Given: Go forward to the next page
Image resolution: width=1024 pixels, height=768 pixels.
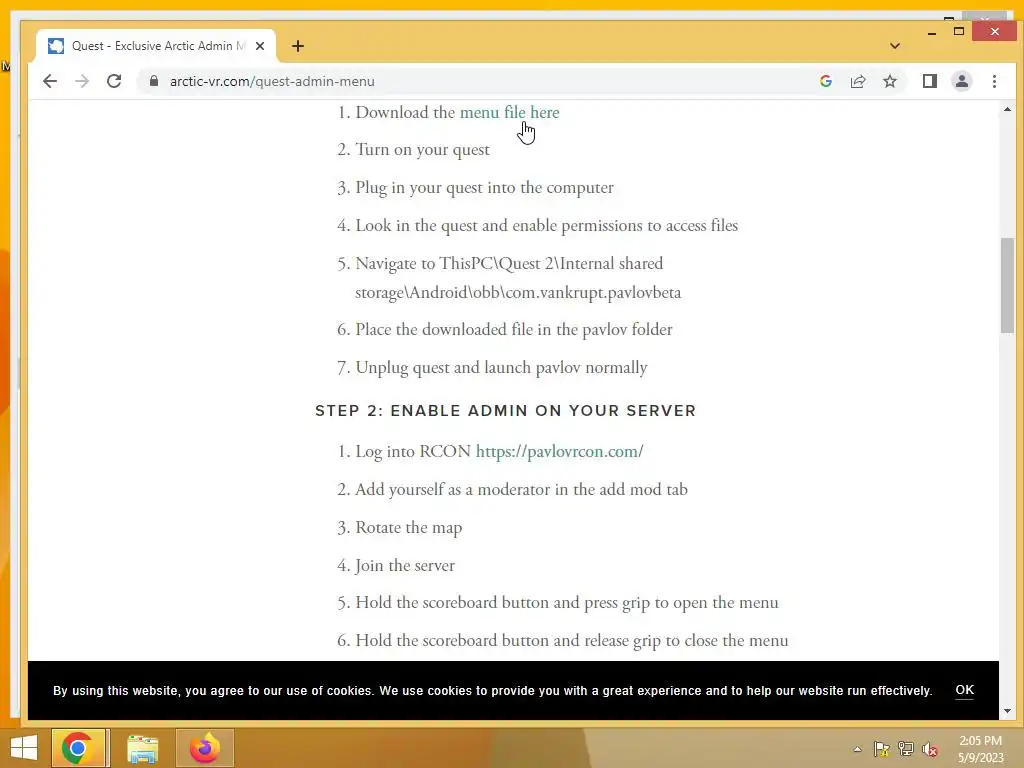Looking at the screenshot, I should (x=82, y=81).
